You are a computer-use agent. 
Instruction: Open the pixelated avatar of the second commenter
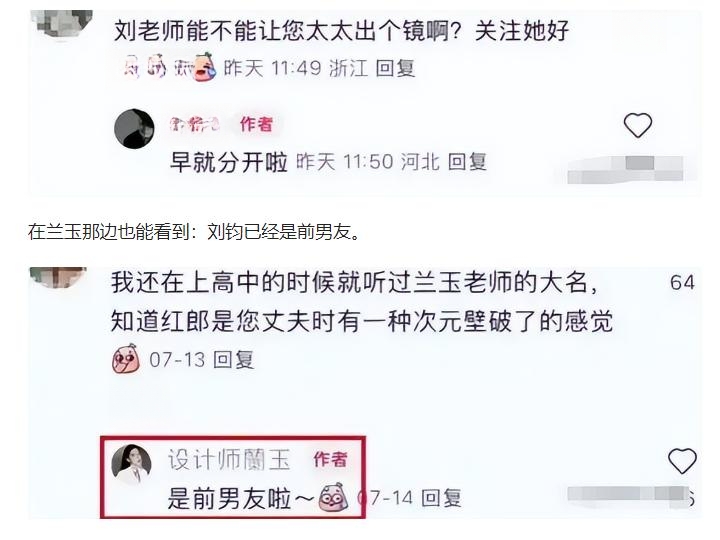(x=58, y=277)
